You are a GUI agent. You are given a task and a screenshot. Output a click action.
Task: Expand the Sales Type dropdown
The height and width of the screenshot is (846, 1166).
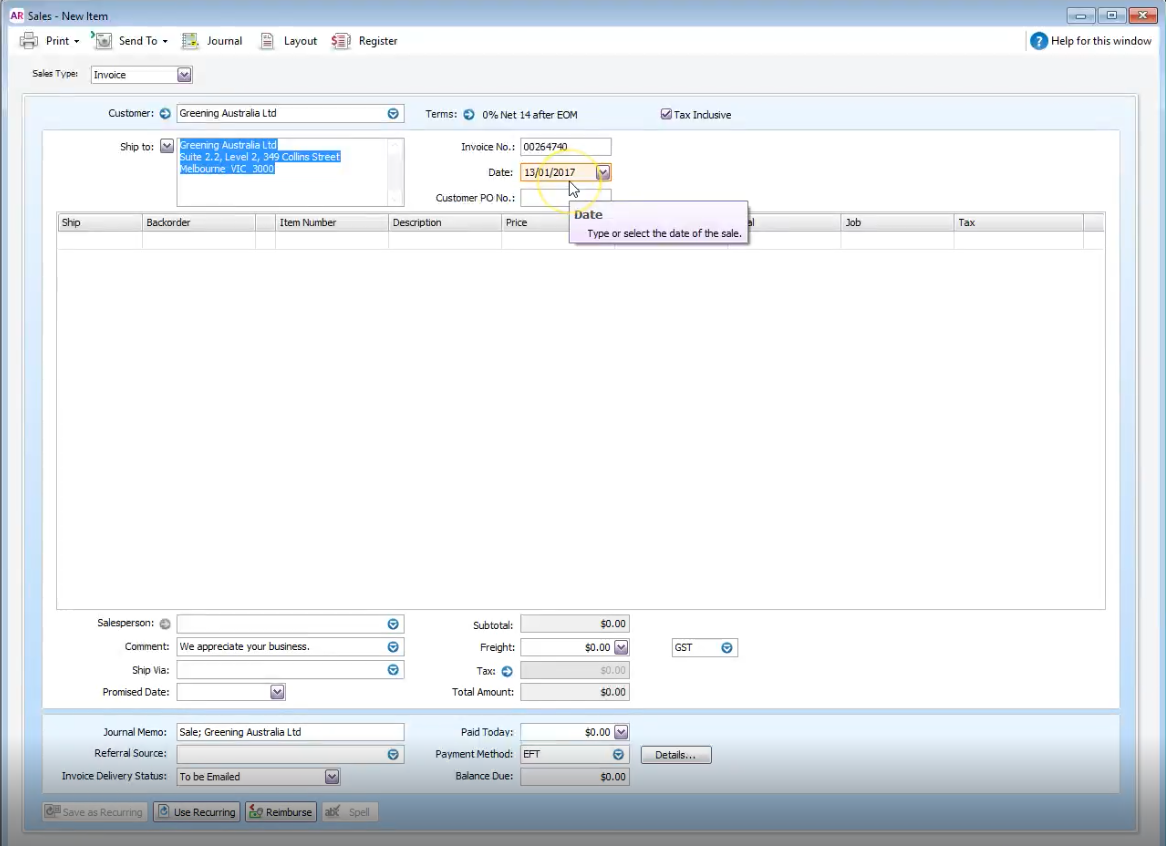[x=184, y=74]
